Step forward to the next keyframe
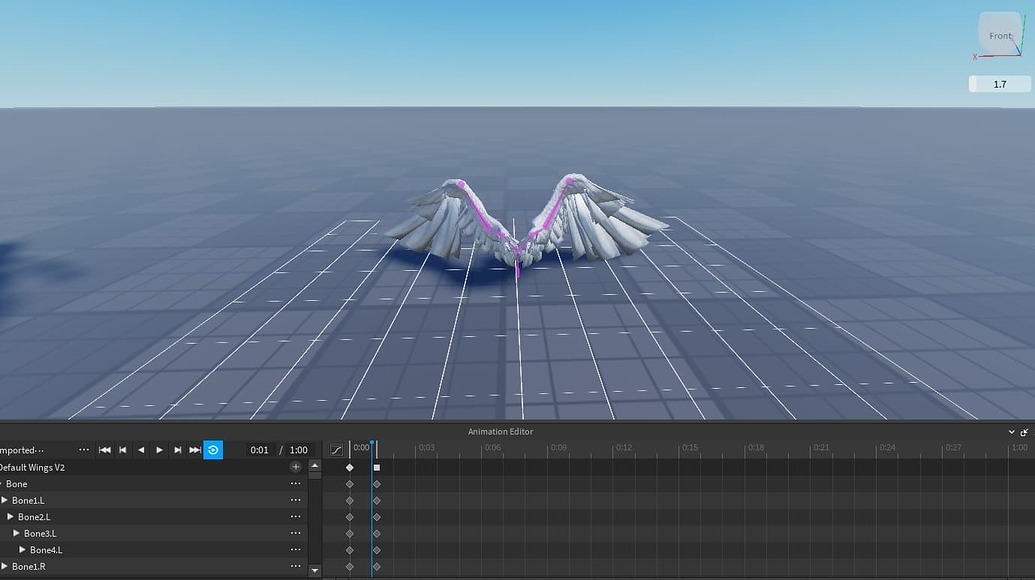The image size is (1035, 580). pos(178,450)
